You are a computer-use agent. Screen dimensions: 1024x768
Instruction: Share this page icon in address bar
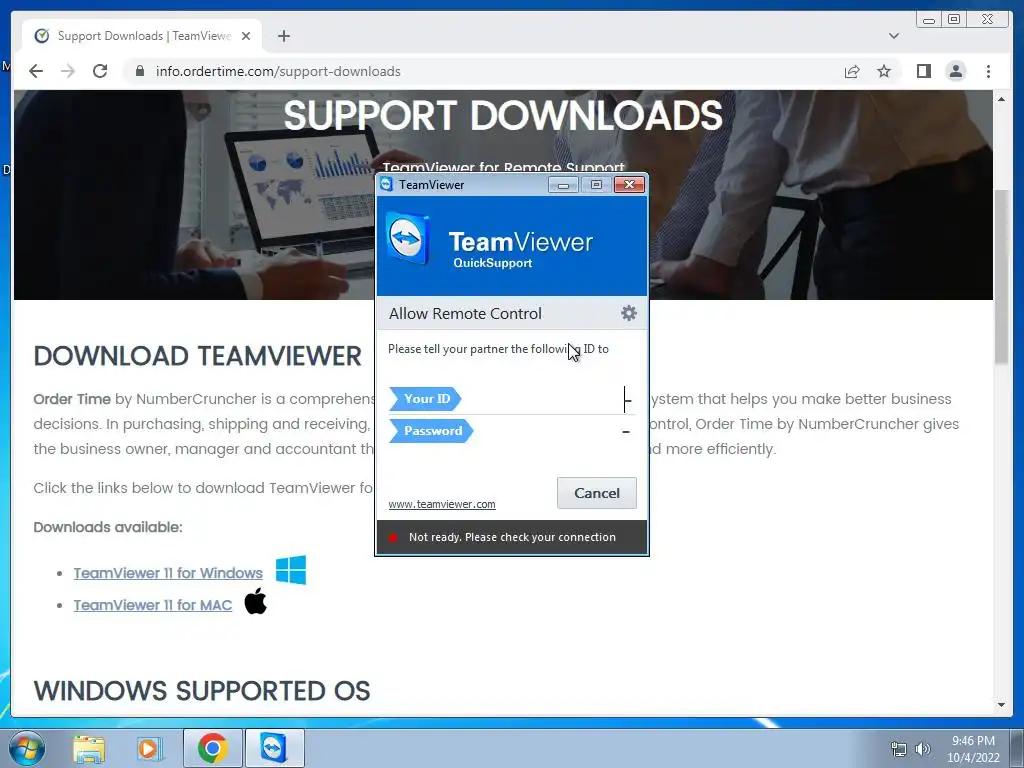pyautogui.click(x=852, y=71)
